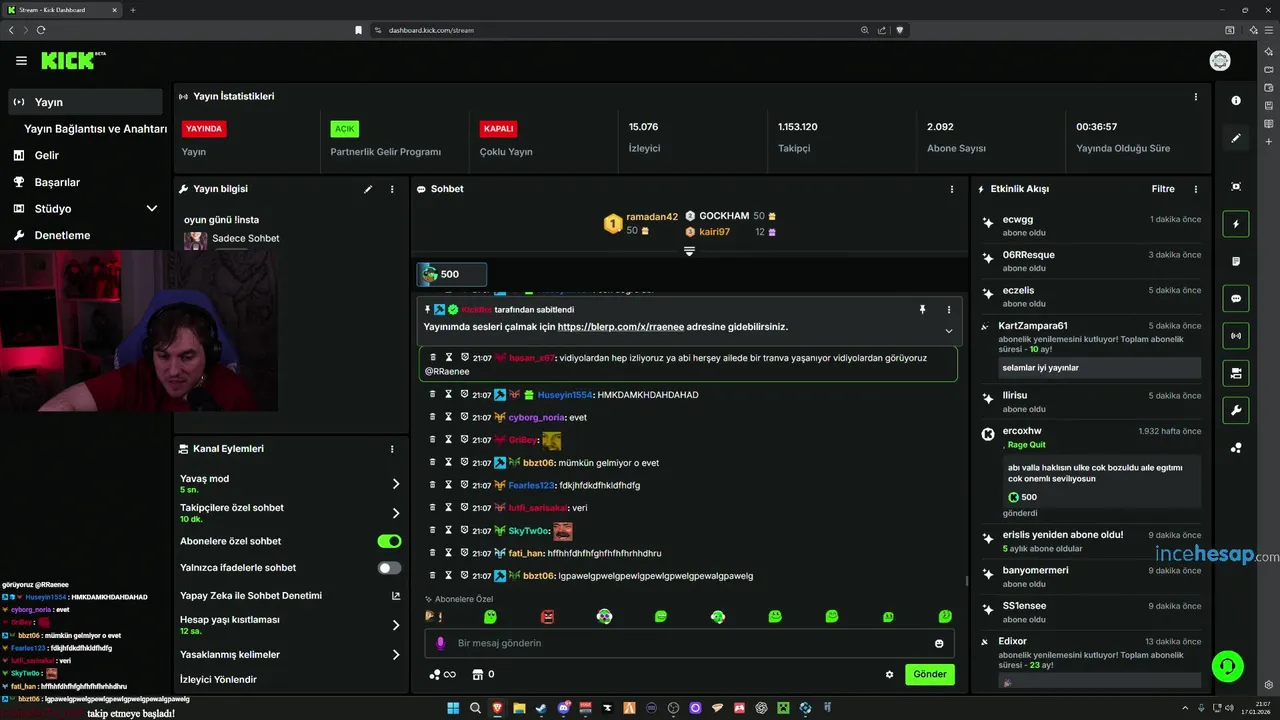
Task: Click Filtre in the activity feed
Action: [x=1163, y=189]
